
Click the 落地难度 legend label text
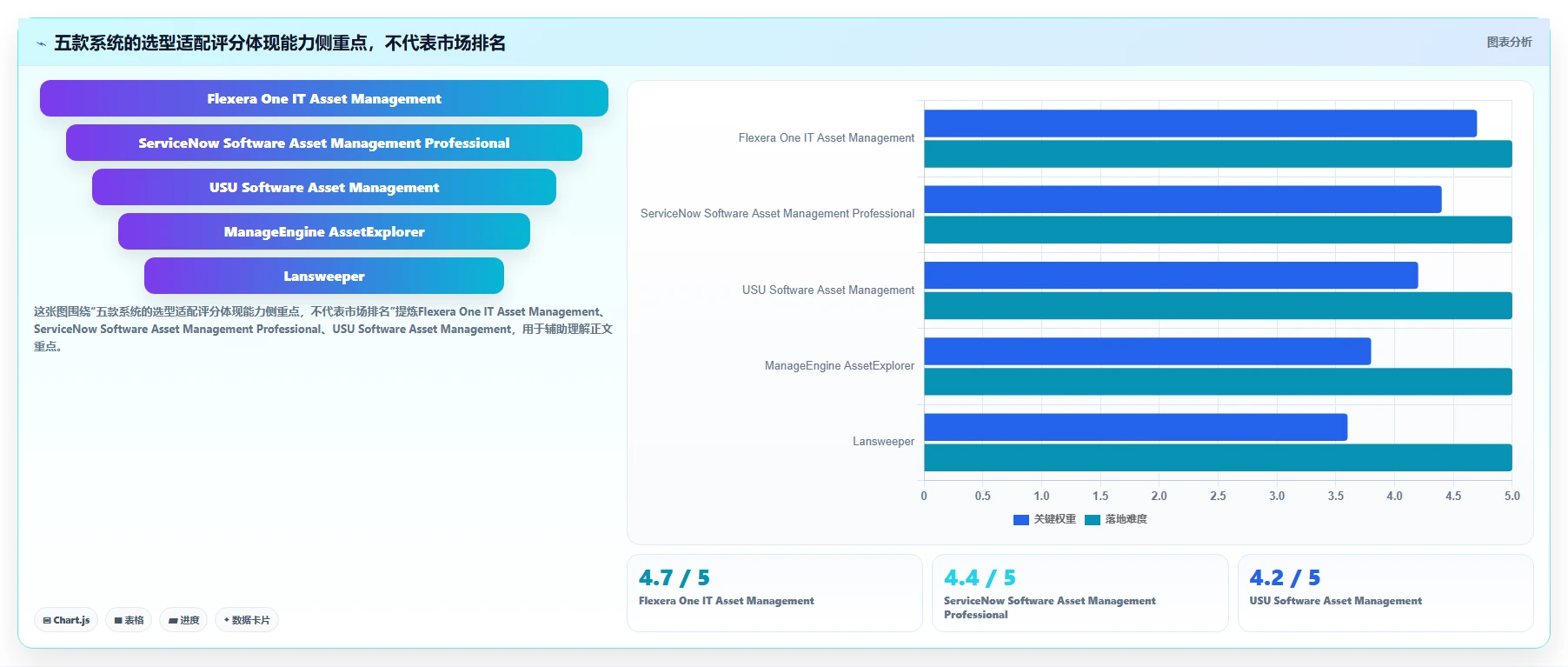tap(1126, 519)
